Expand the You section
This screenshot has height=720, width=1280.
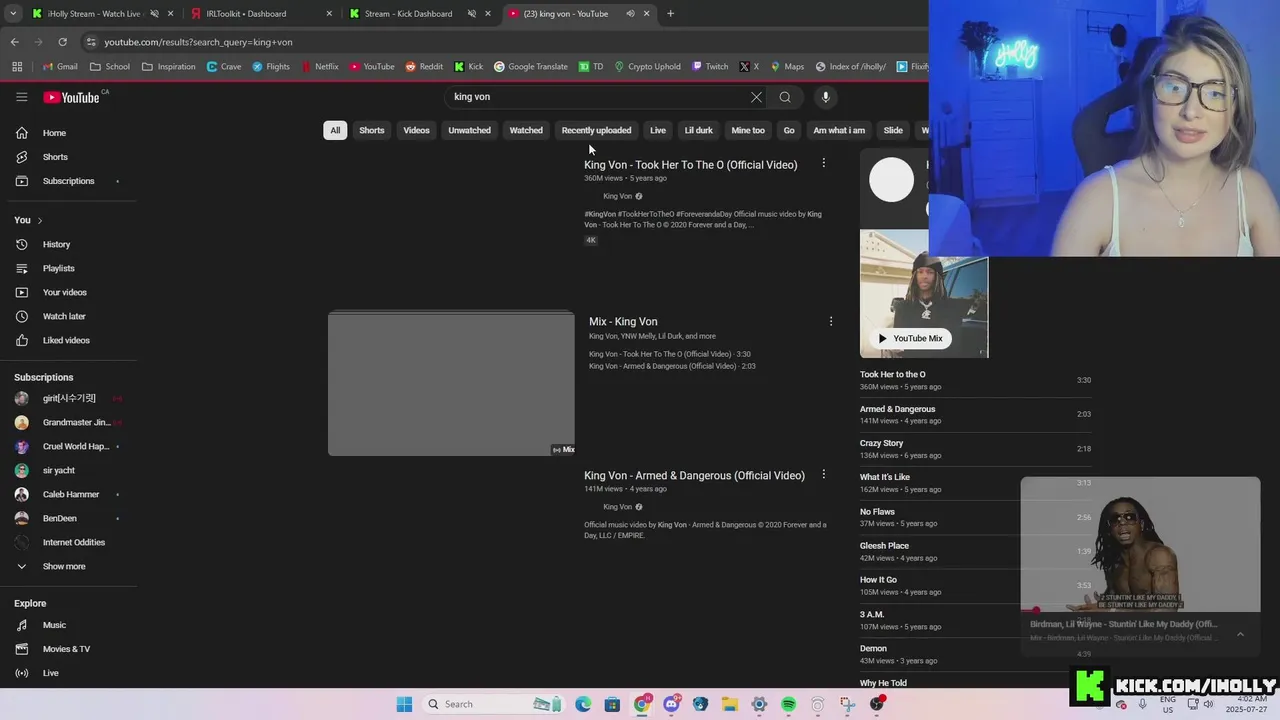pos(28,220)
